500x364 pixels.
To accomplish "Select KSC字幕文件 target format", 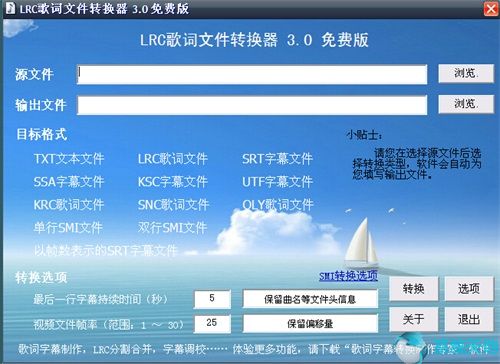I will click(173, 182).
